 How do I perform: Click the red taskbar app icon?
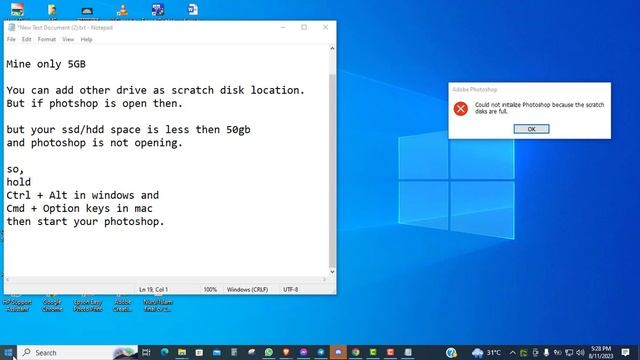(391, 352)
